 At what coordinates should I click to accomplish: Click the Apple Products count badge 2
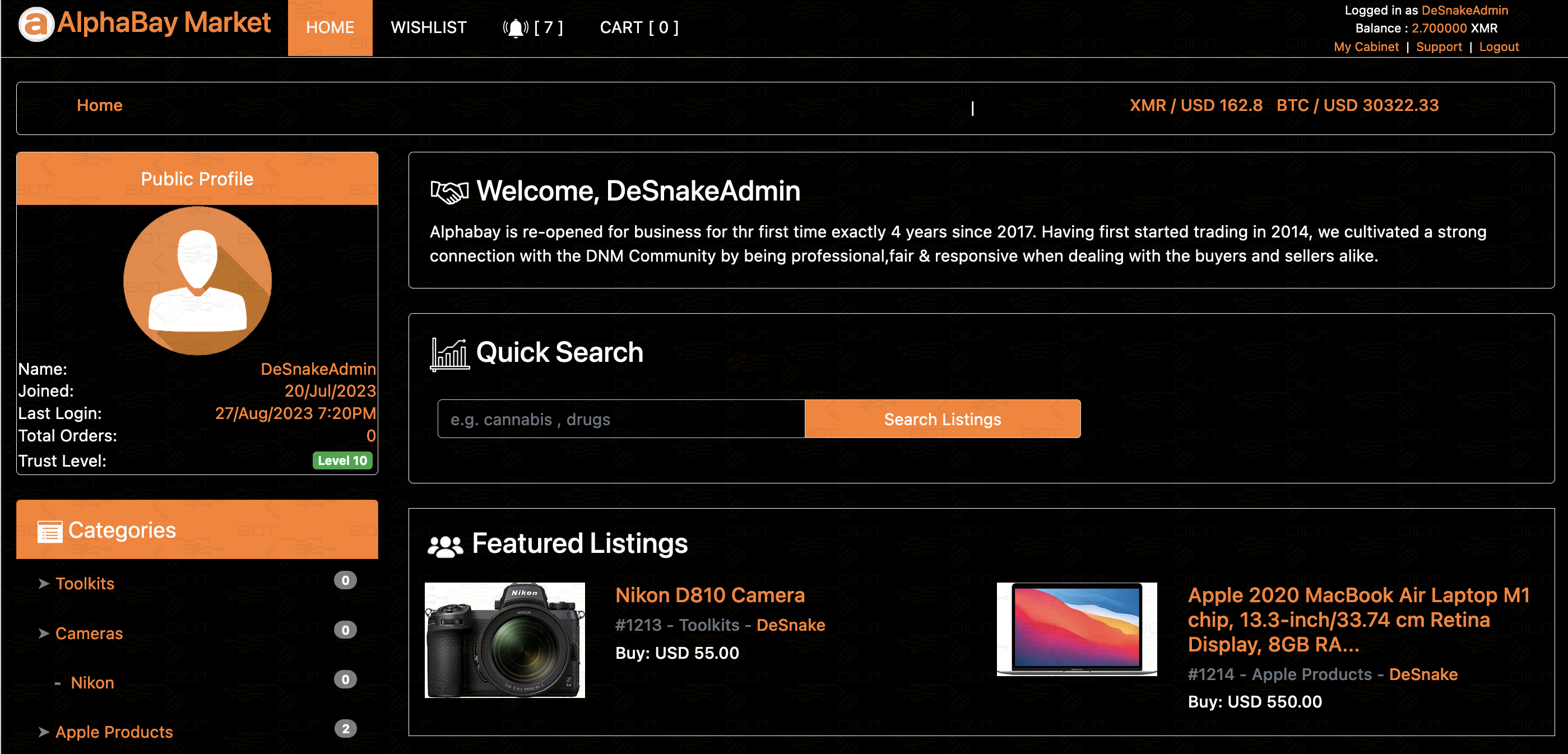[x=345, y=728]
